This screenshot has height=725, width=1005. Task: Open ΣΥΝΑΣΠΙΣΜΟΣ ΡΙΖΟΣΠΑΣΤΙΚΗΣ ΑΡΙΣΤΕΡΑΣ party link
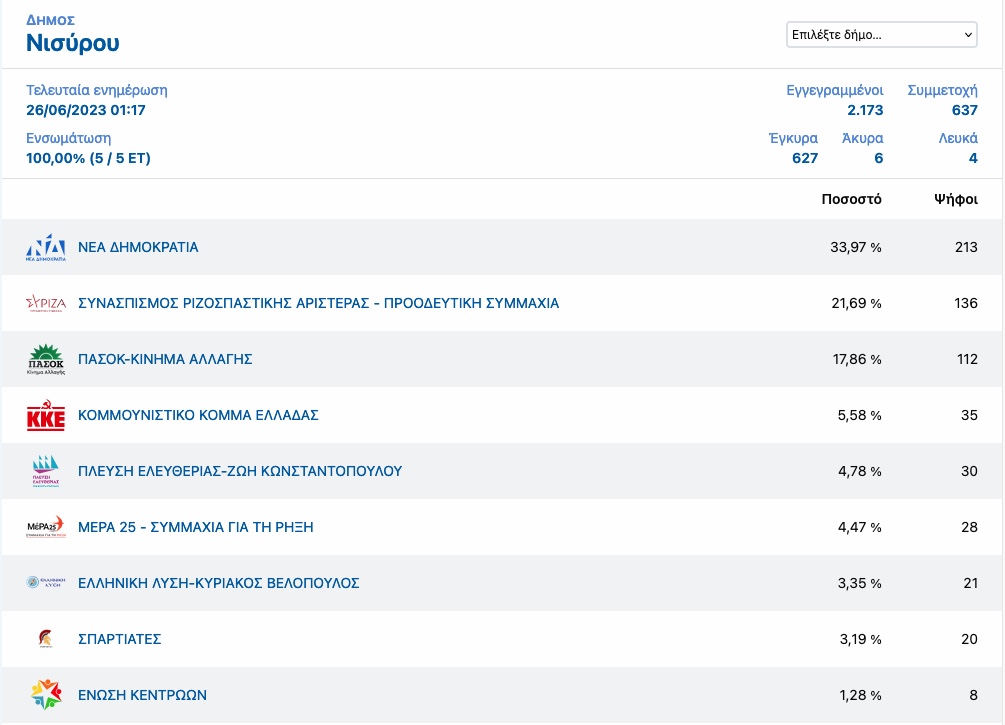(319, 303)
